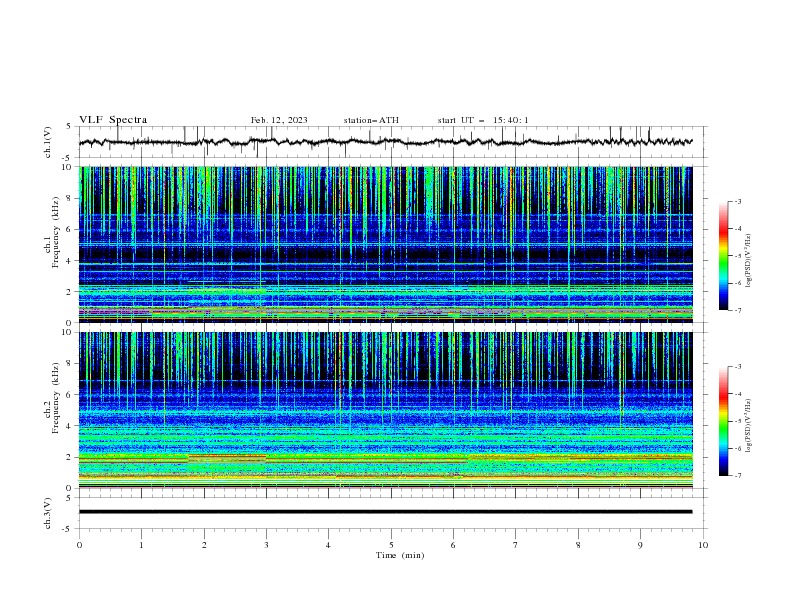Click the ch.1 color bar "log(PSD)(V²/Hz)" label

748,261
